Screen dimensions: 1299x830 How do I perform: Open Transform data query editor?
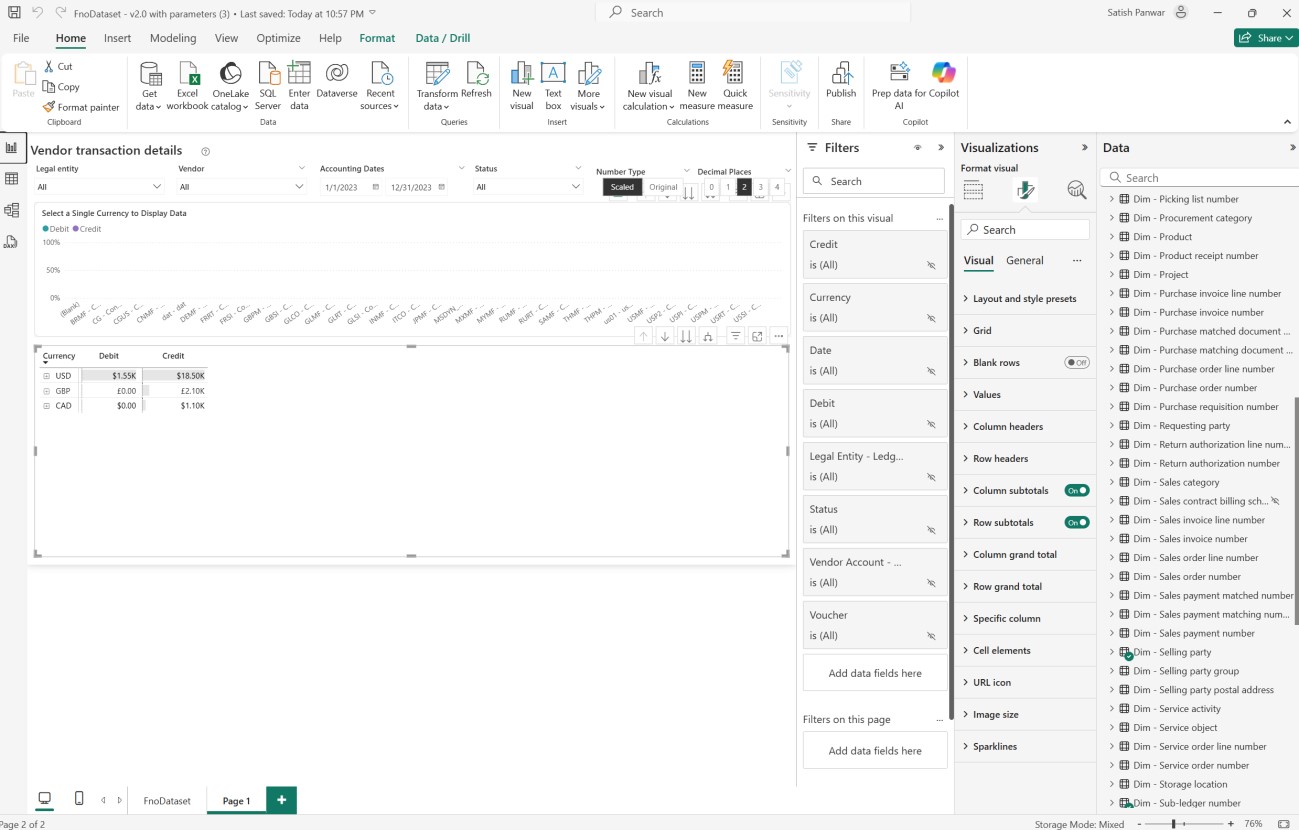(436, 74)
